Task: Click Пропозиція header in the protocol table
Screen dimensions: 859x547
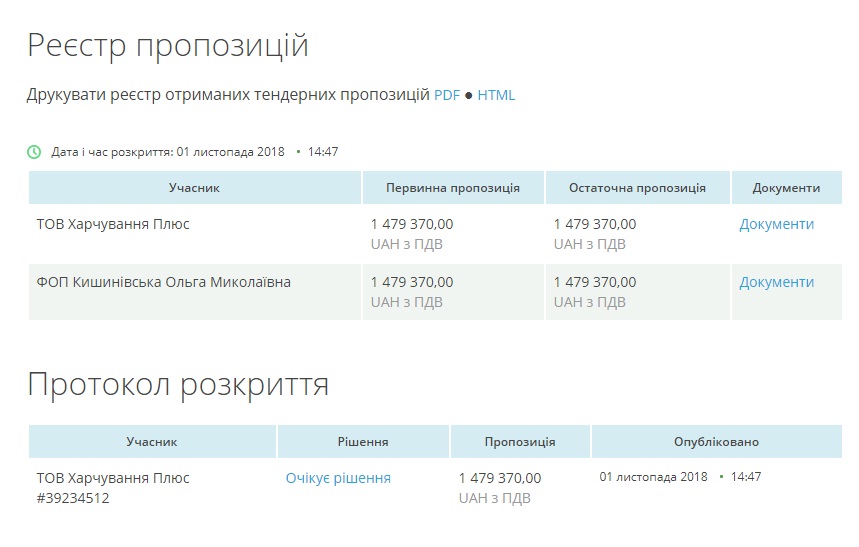Action: [x=520, y=442]
